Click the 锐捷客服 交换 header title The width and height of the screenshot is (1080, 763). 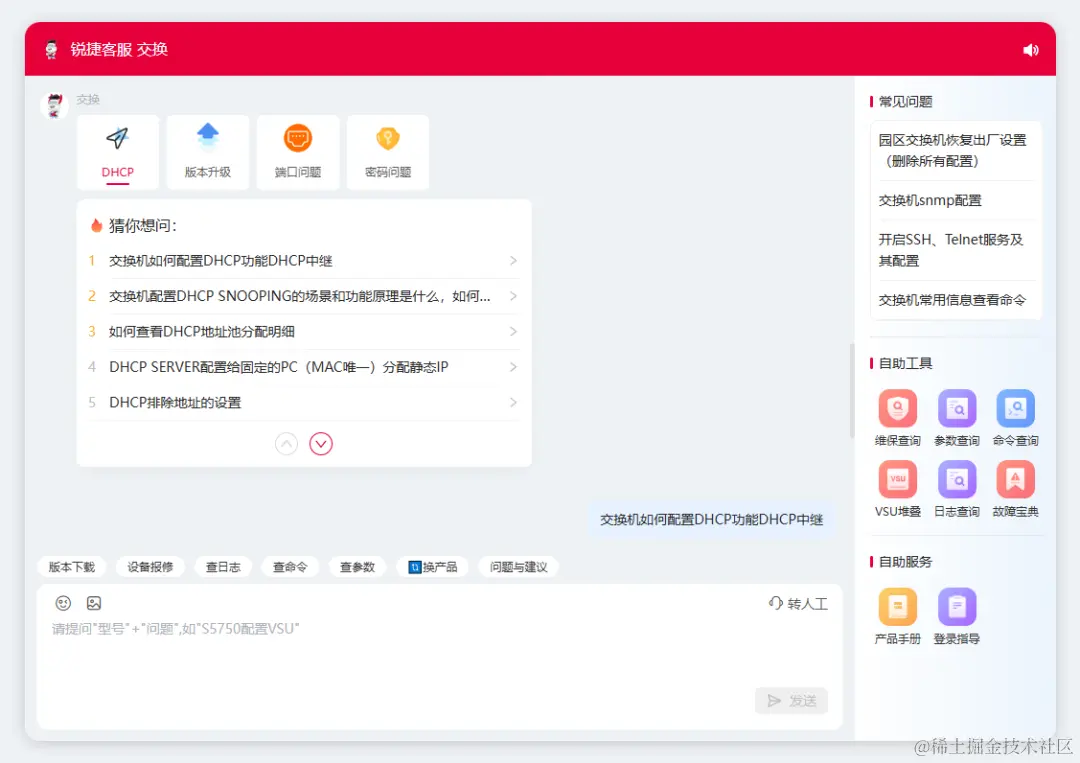(x=119, y=50)
